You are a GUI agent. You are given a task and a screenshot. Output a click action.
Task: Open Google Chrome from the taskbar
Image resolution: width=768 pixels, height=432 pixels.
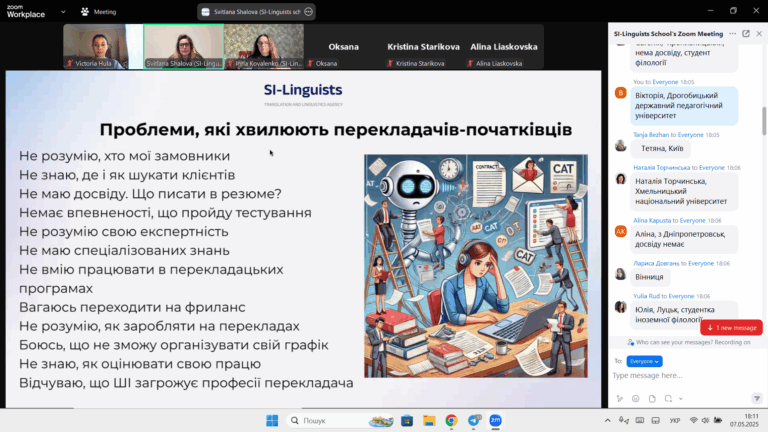coord(451,421)
